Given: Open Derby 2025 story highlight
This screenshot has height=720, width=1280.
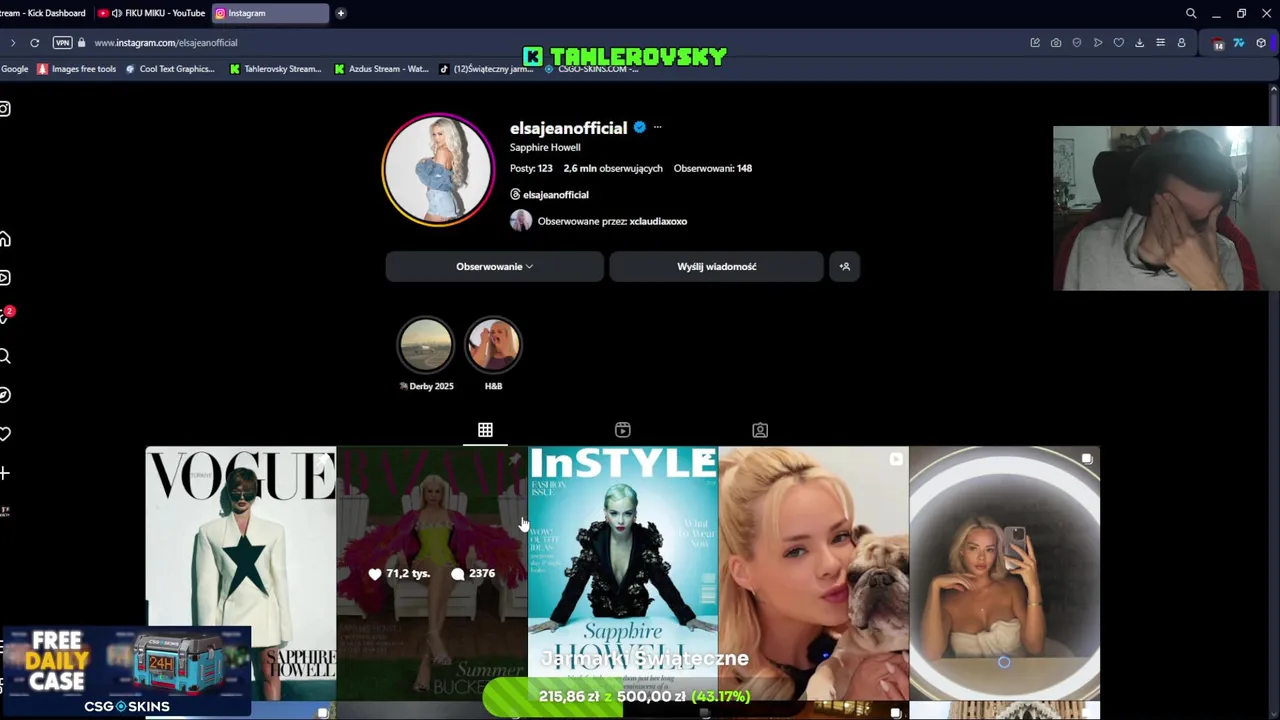Looking at the screenshot, I should (x=426, y=354).
